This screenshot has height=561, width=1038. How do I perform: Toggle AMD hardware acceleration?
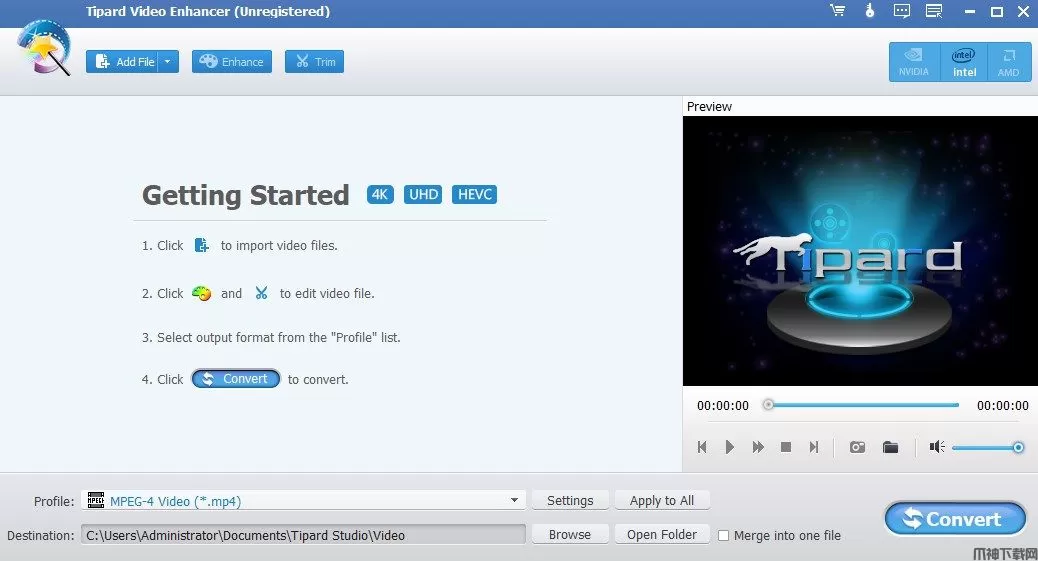(x=1008, y=62)
